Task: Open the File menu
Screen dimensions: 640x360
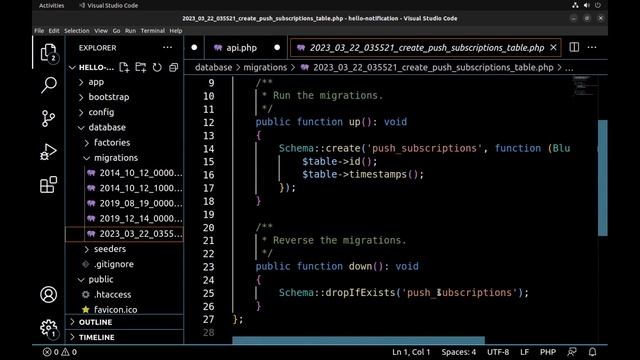Action: point(39,31)
